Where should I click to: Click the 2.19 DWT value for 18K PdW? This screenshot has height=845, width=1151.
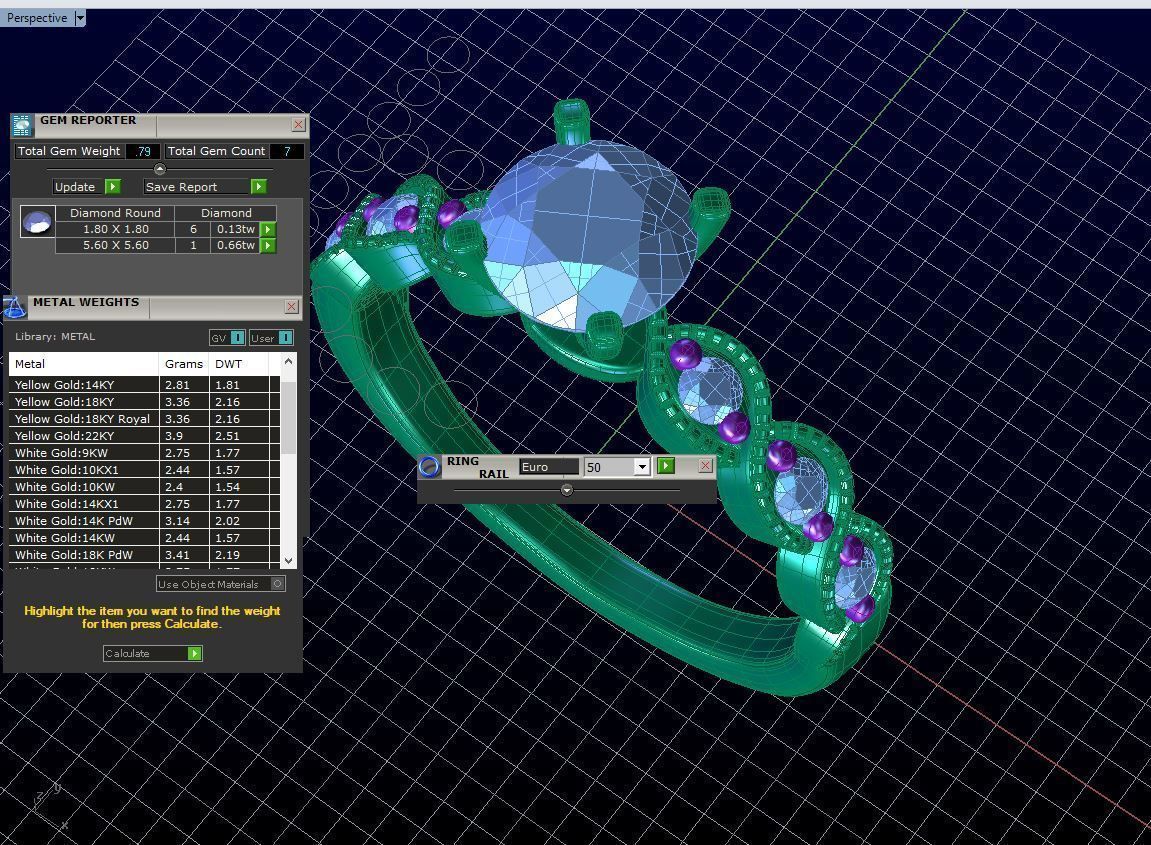click(x=239, y=555)
